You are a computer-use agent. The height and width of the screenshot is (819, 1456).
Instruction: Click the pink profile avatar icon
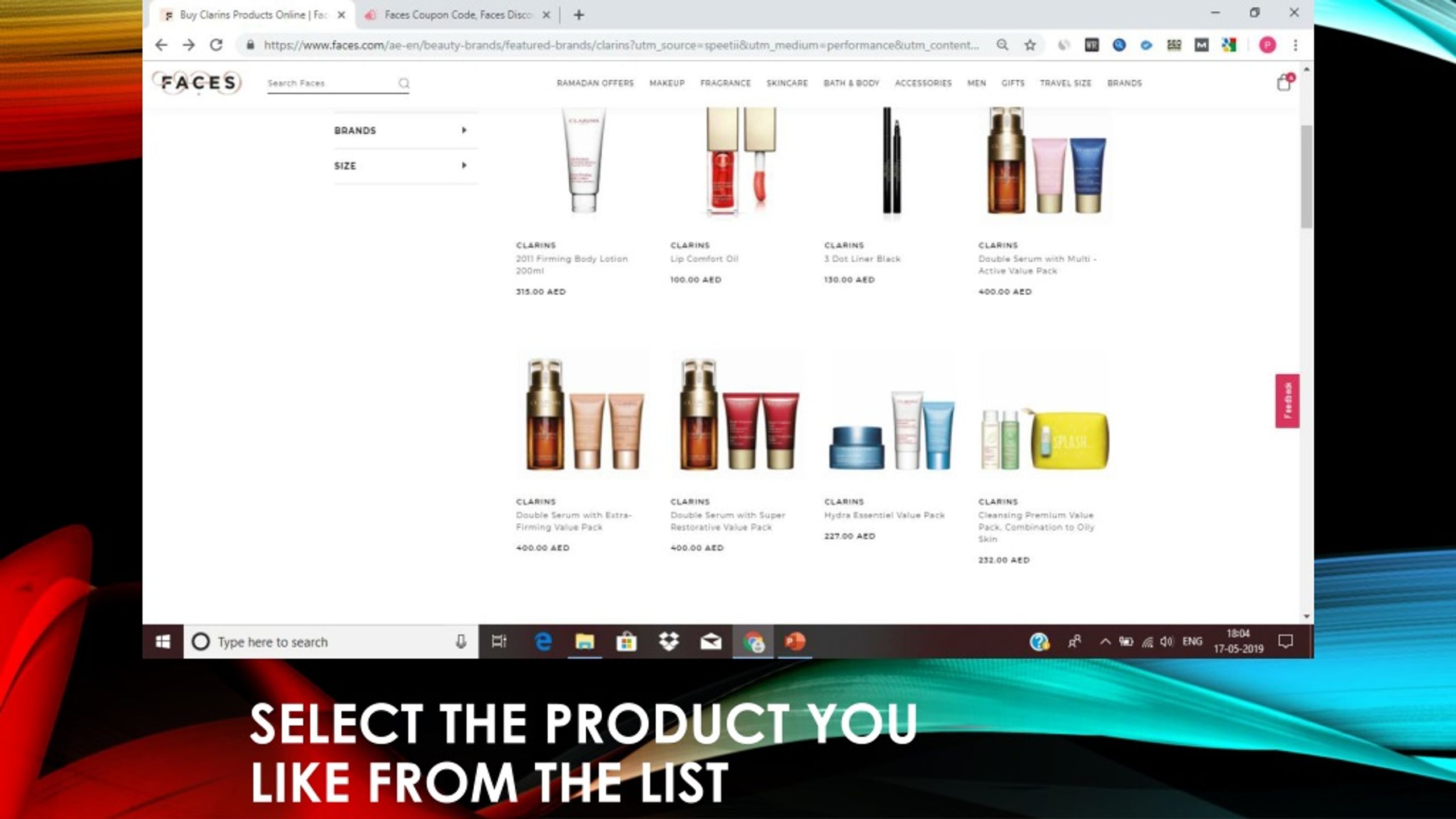pyautogui.click(x=1267, y=45)
